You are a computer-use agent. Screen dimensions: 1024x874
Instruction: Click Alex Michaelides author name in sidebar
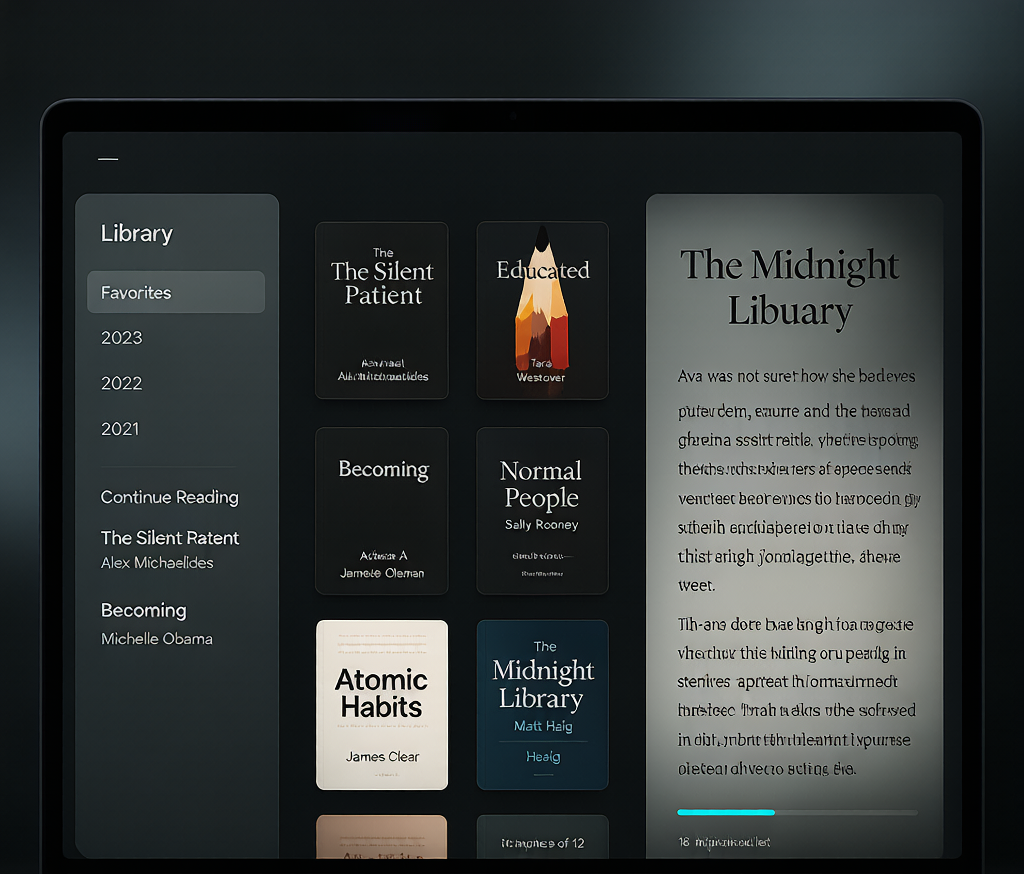coord(157,562)
